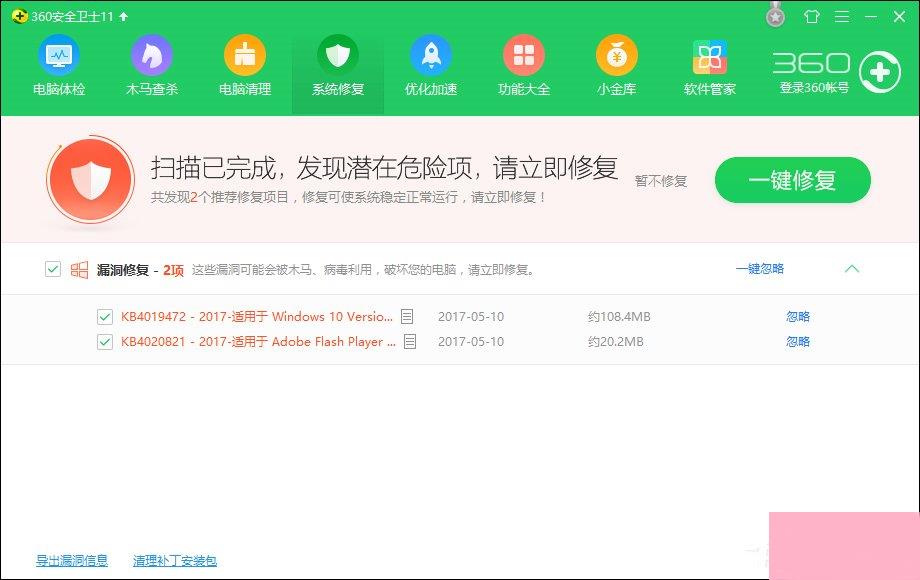Click the 一键忽略 link
Image resolution: width=920 pixels, height=580 pixels.
(760, 269)
